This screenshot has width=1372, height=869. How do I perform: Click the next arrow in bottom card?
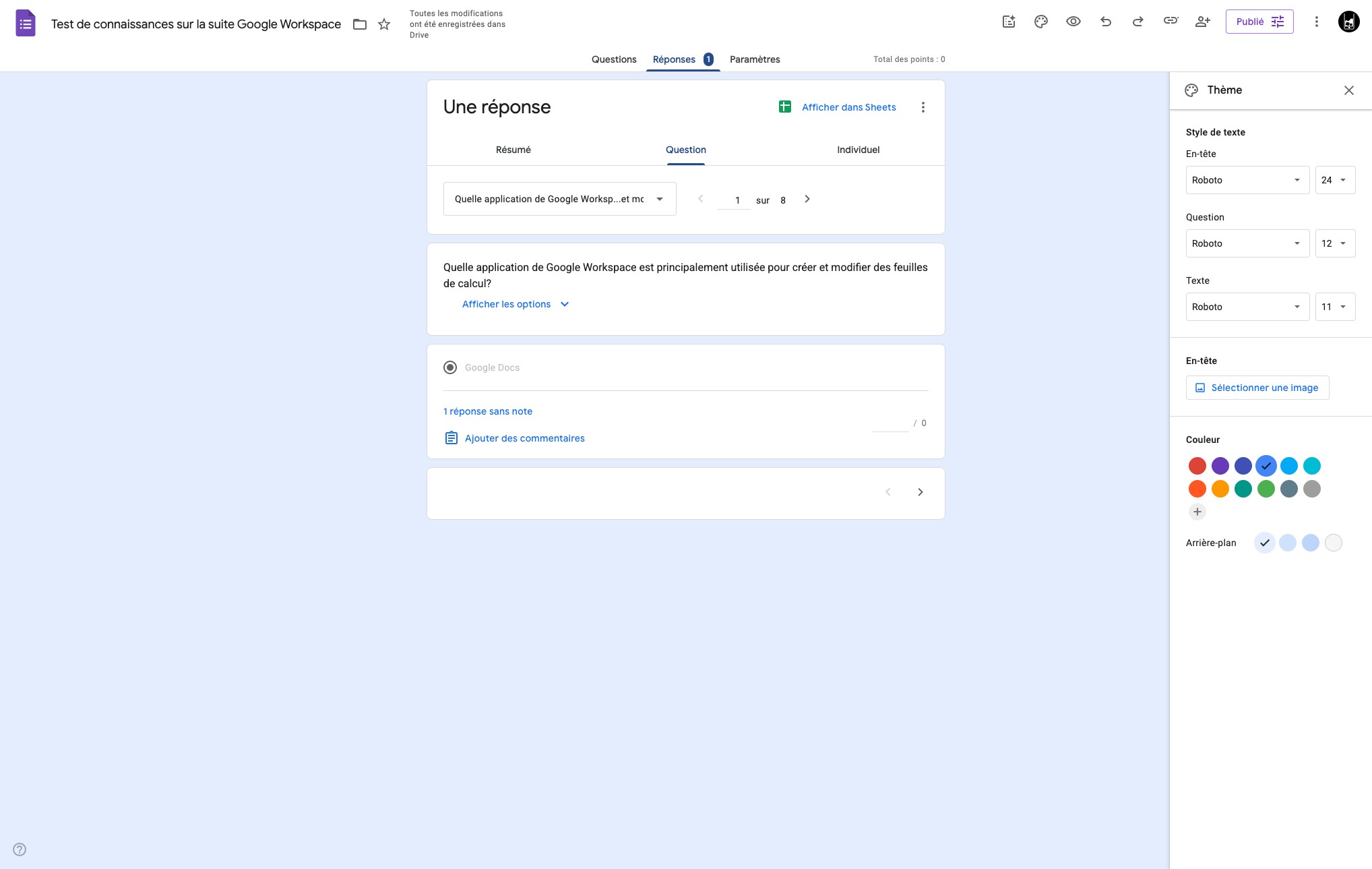[921, 492]
